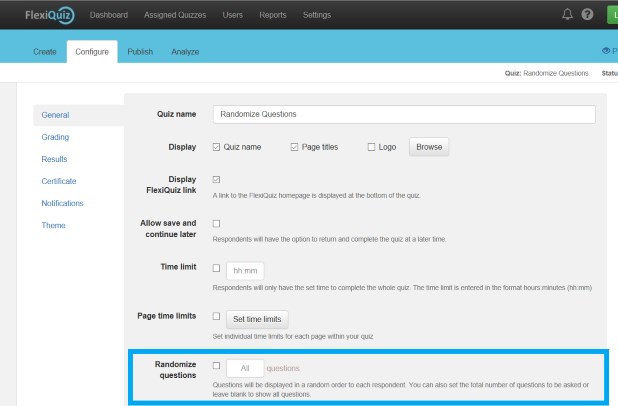
Task: Open Theme settings section
Action: (x=54, y=225)
